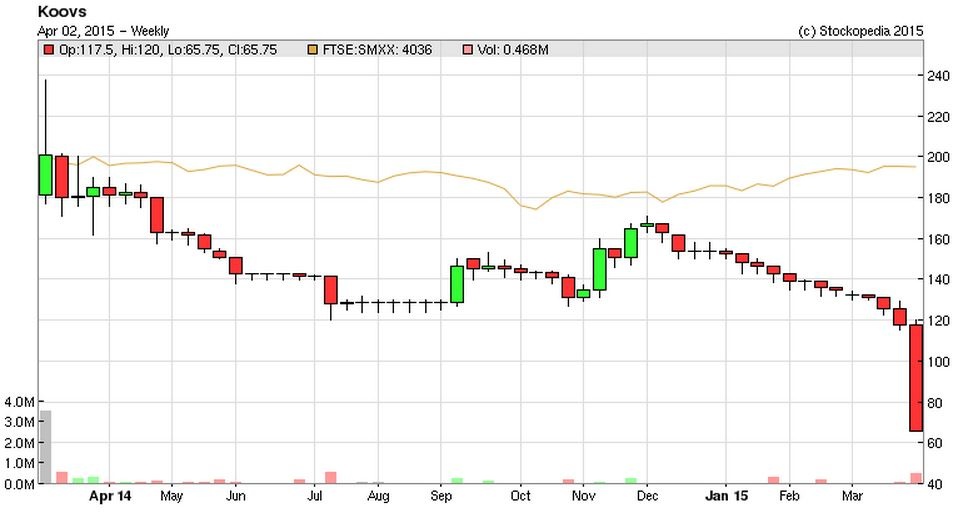Click the '200' price axis label
Image resolution: width=963 pixels, height=520 pixels.
click(x=938, y=157)
